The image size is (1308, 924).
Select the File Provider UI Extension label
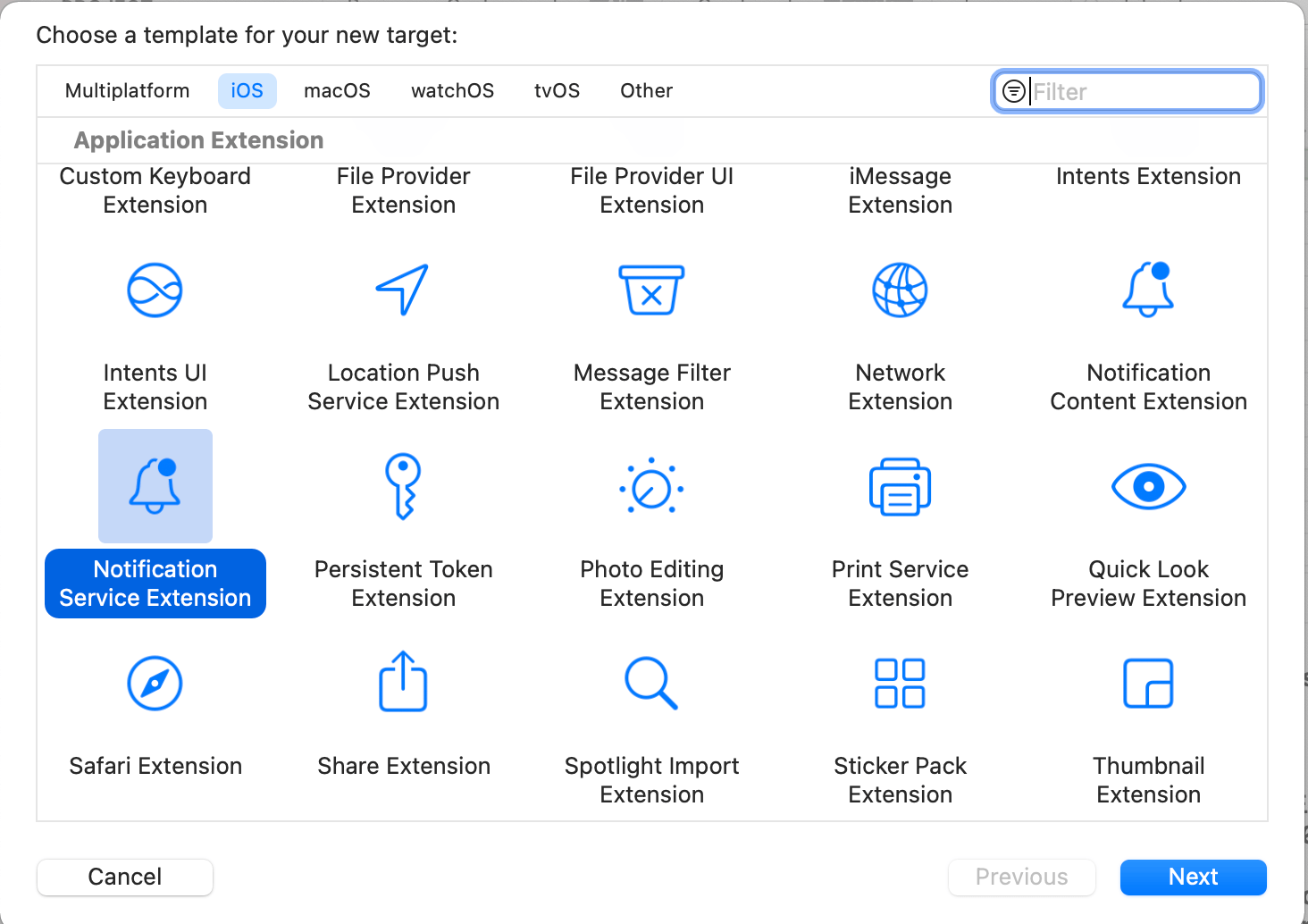coord(652,190)
